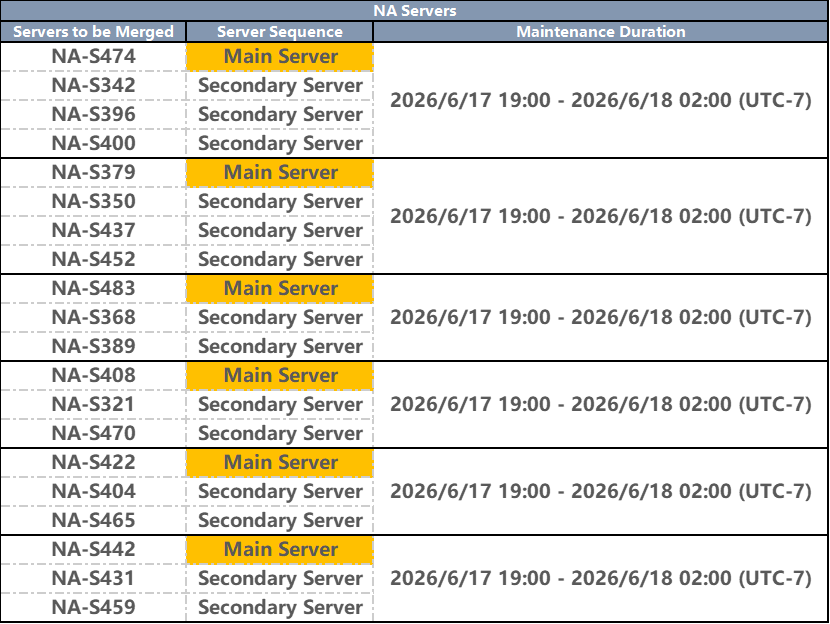Click the NA-S368 server cell
830x624 pixels.
(93, 318)
